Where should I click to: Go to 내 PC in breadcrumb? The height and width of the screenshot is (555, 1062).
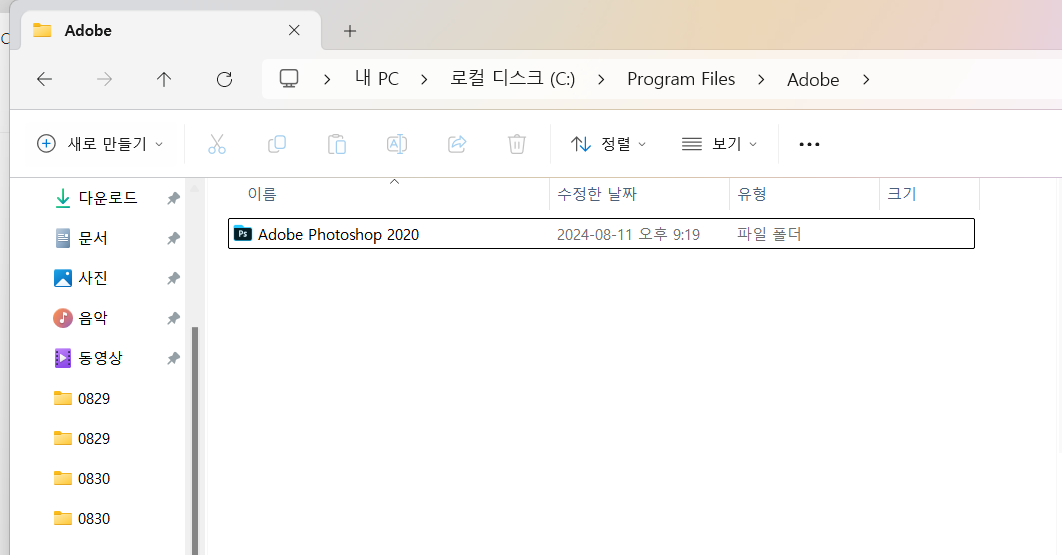(377, 79)
